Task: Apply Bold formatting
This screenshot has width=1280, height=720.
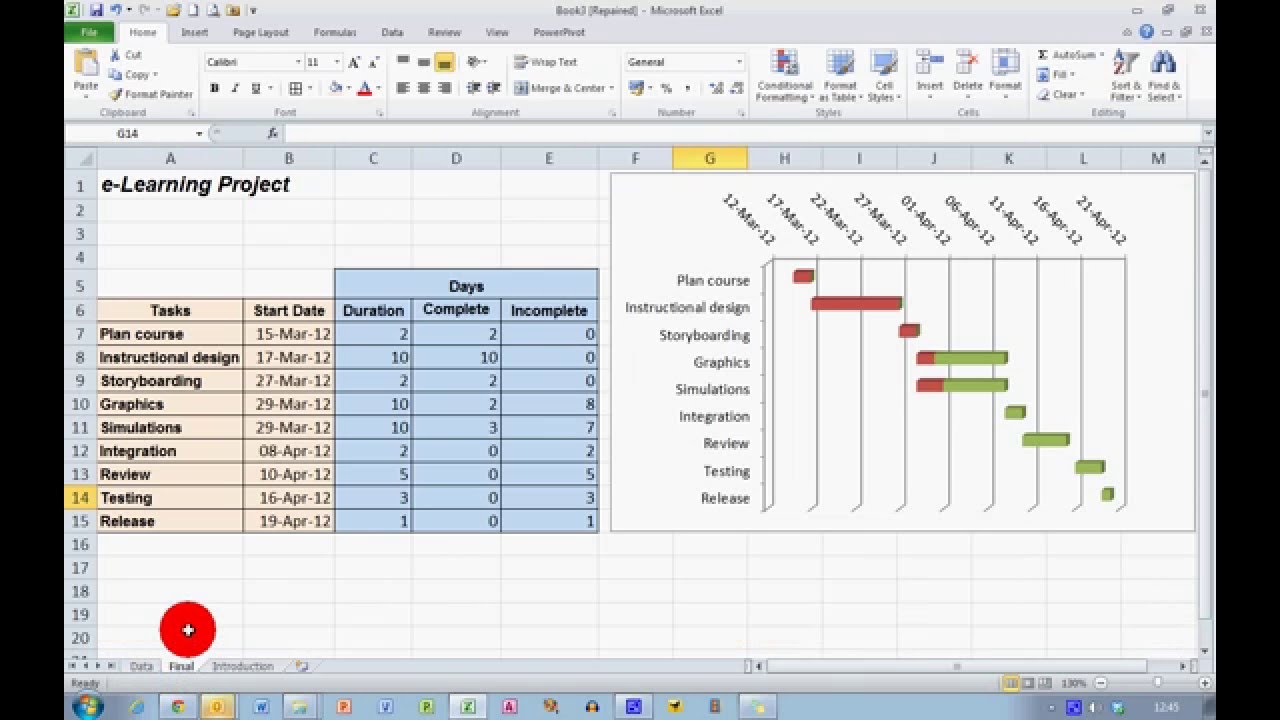Action: point(214,88)
